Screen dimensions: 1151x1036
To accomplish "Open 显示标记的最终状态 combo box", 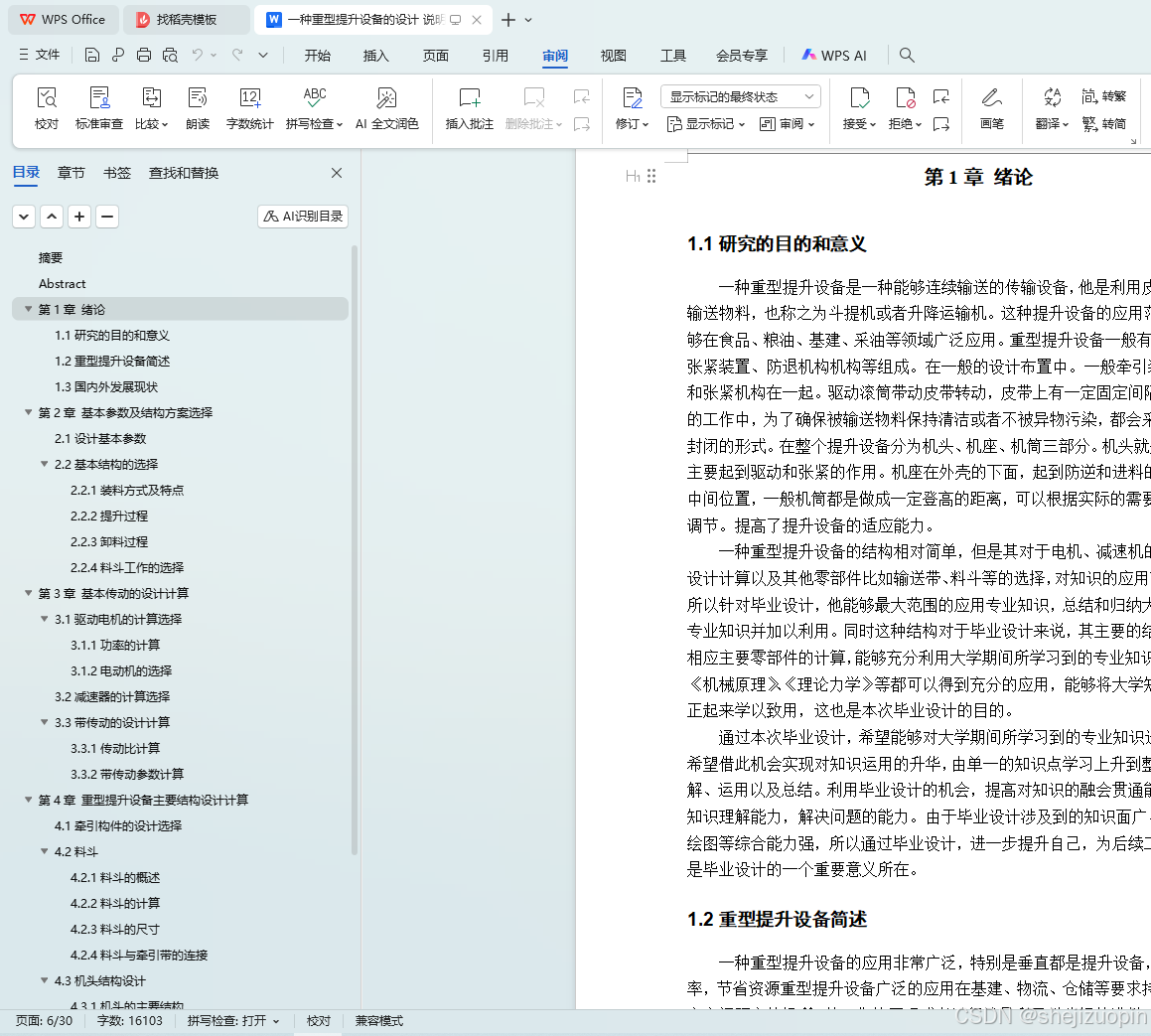I will pos(741,97).
